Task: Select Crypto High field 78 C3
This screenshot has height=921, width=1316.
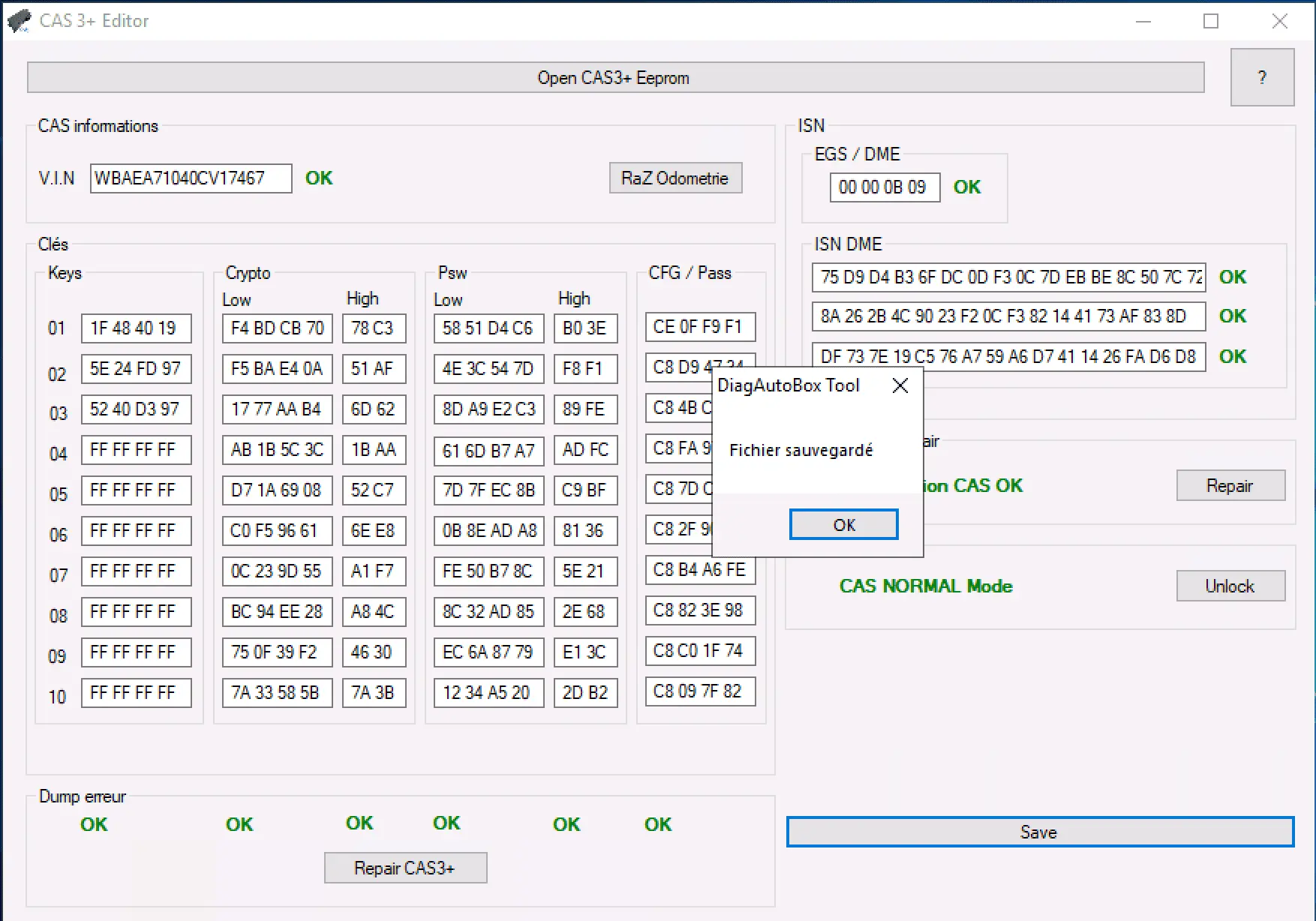Action: coord(374,328)
